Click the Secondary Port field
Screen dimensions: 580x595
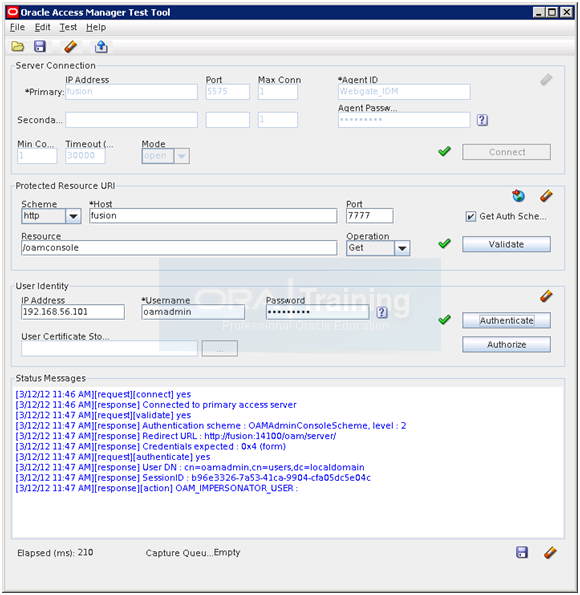click(228, 120)
